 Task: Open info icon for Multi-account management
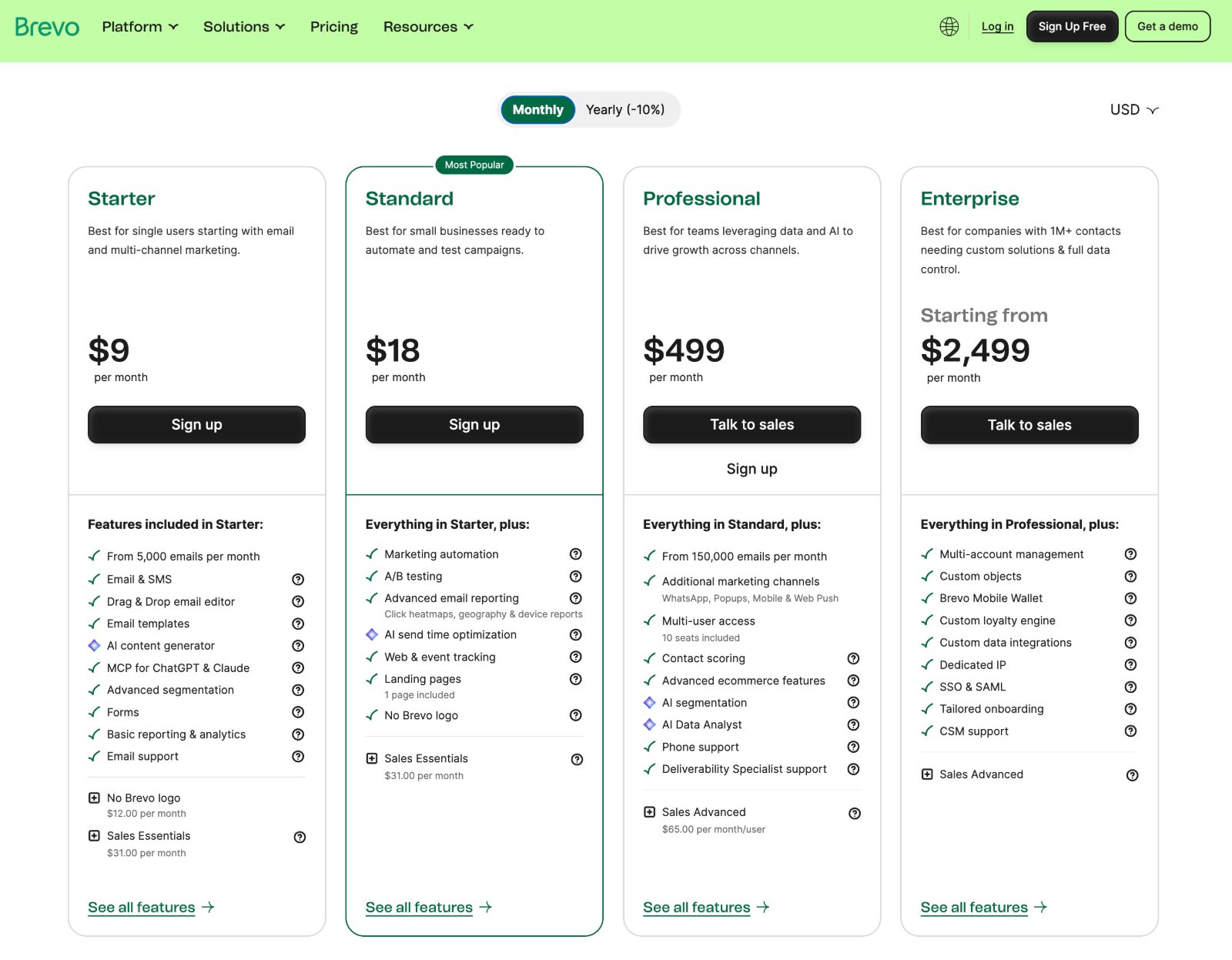click(1130, 554)
